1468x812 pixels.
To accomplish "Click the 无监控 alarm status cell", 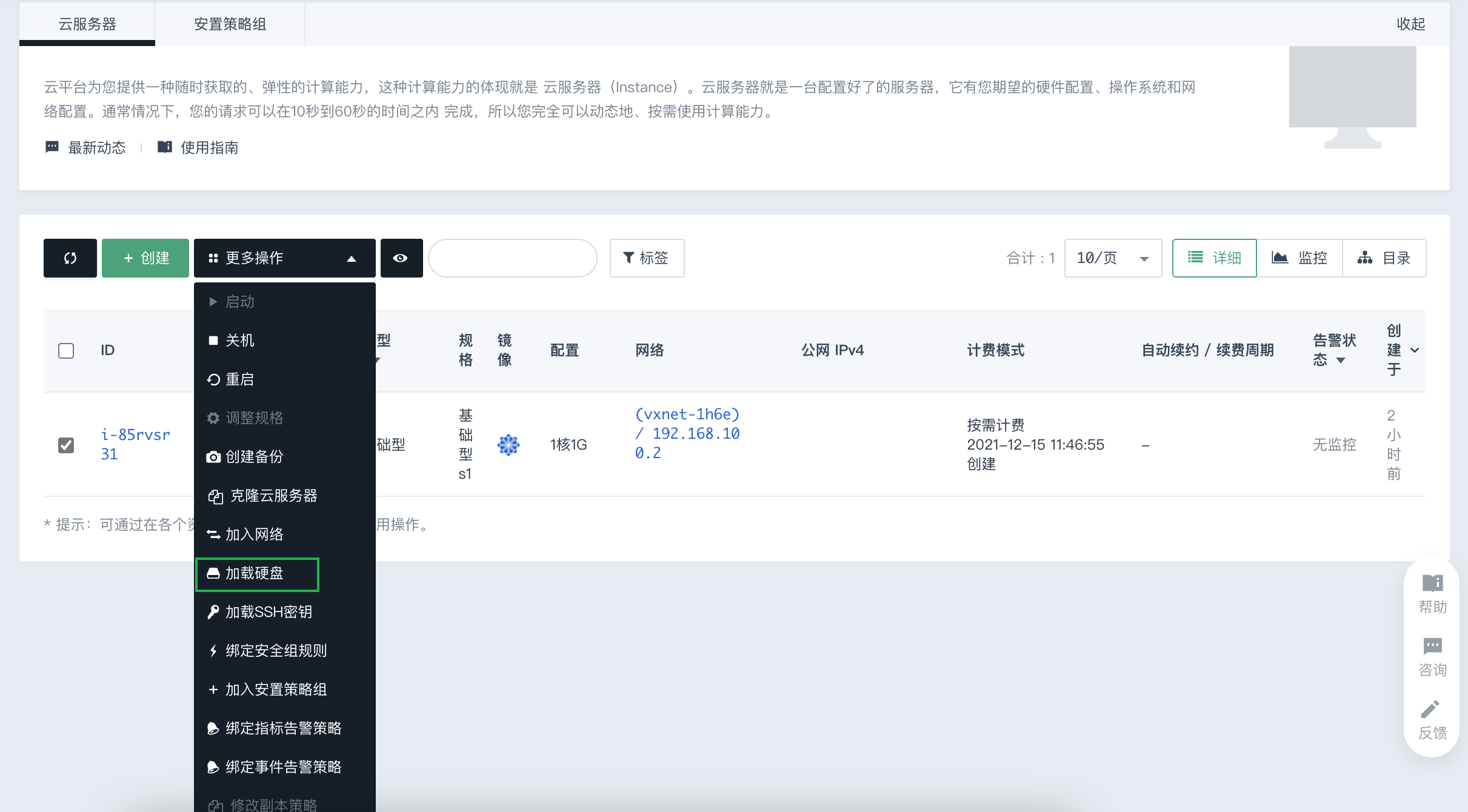I will click(x=1335, y=445).
